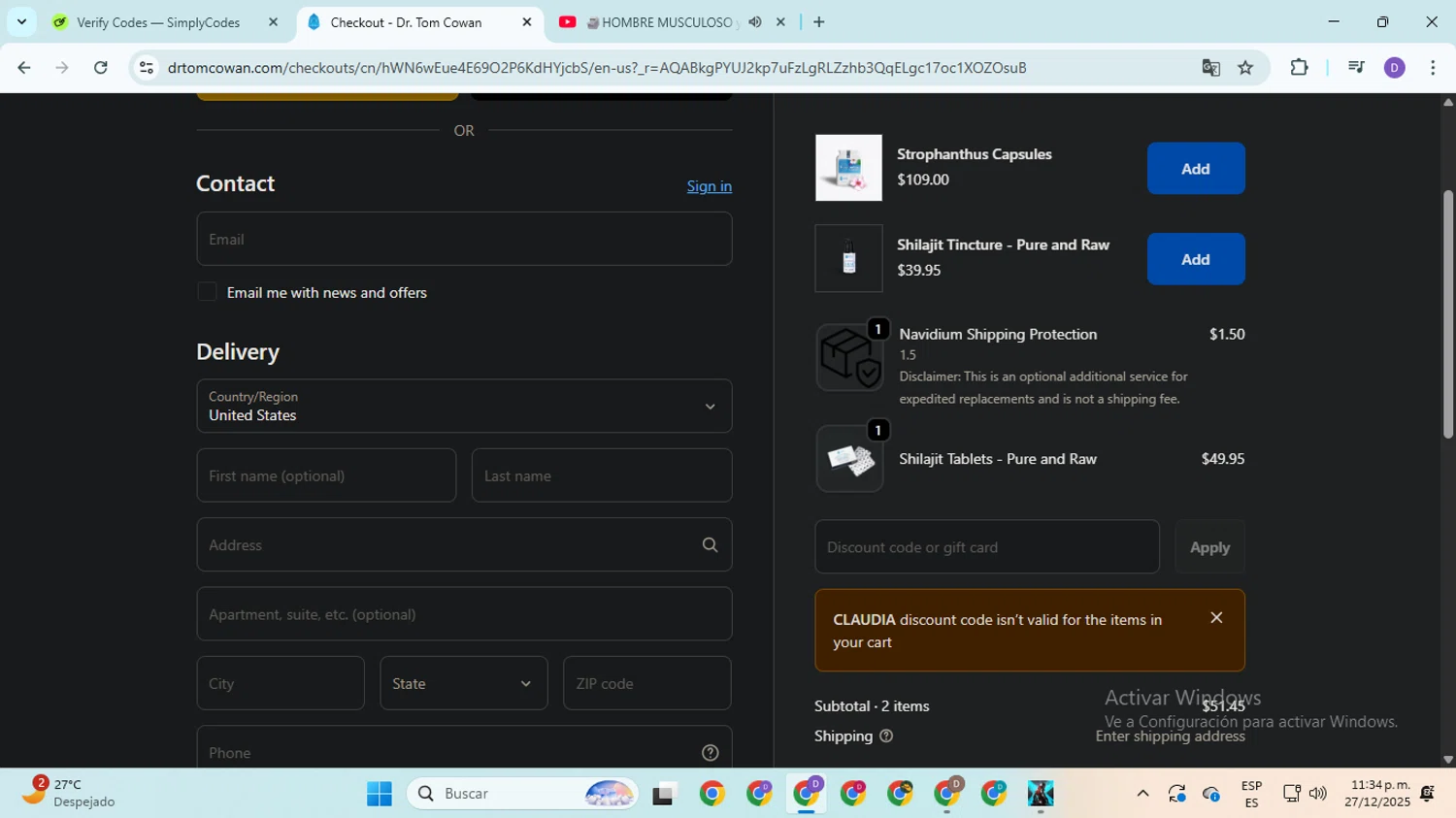The image size is (1456, 818).
Task: Bookmark this page with the star icon
Action: pyautogui.click(x=1245, y=67)
